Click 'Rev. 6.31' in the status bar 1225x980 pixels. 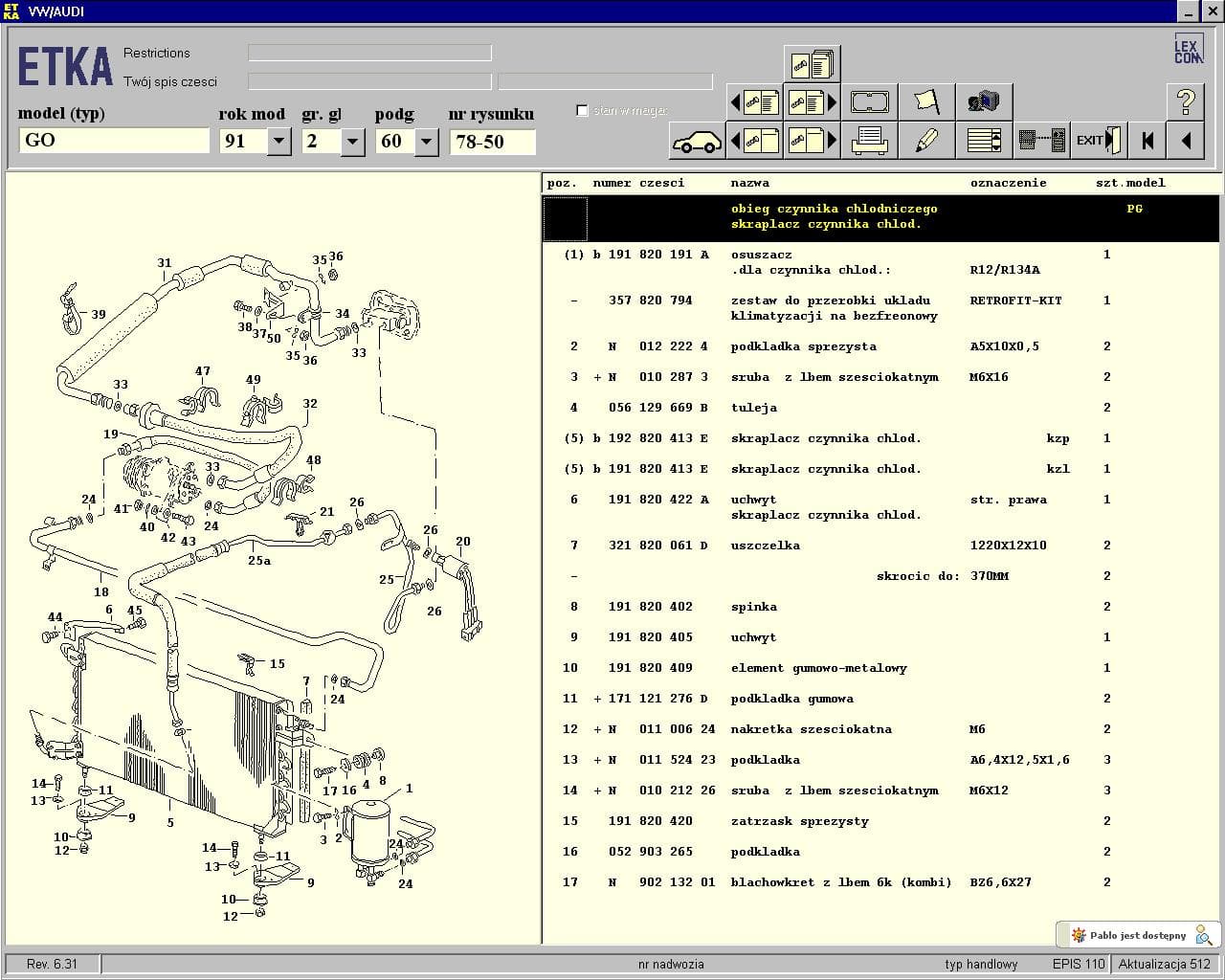(52, 964)
